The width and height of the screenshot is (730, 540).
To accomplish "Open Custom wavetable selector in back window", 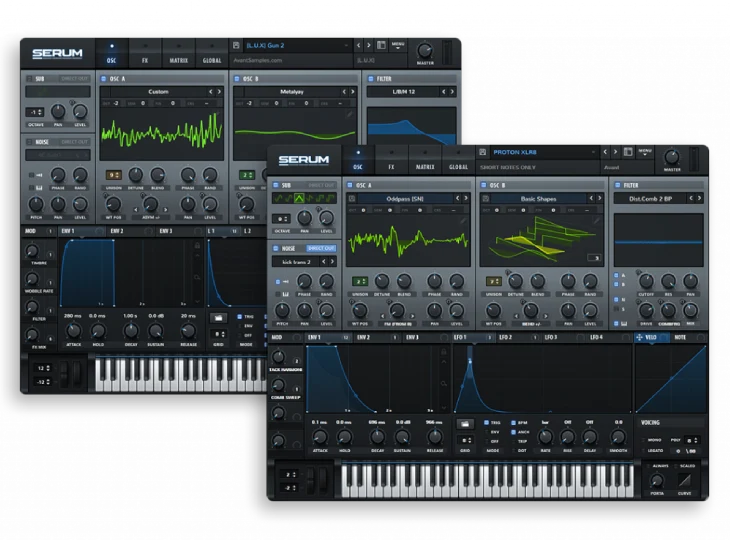I will 158,92.
